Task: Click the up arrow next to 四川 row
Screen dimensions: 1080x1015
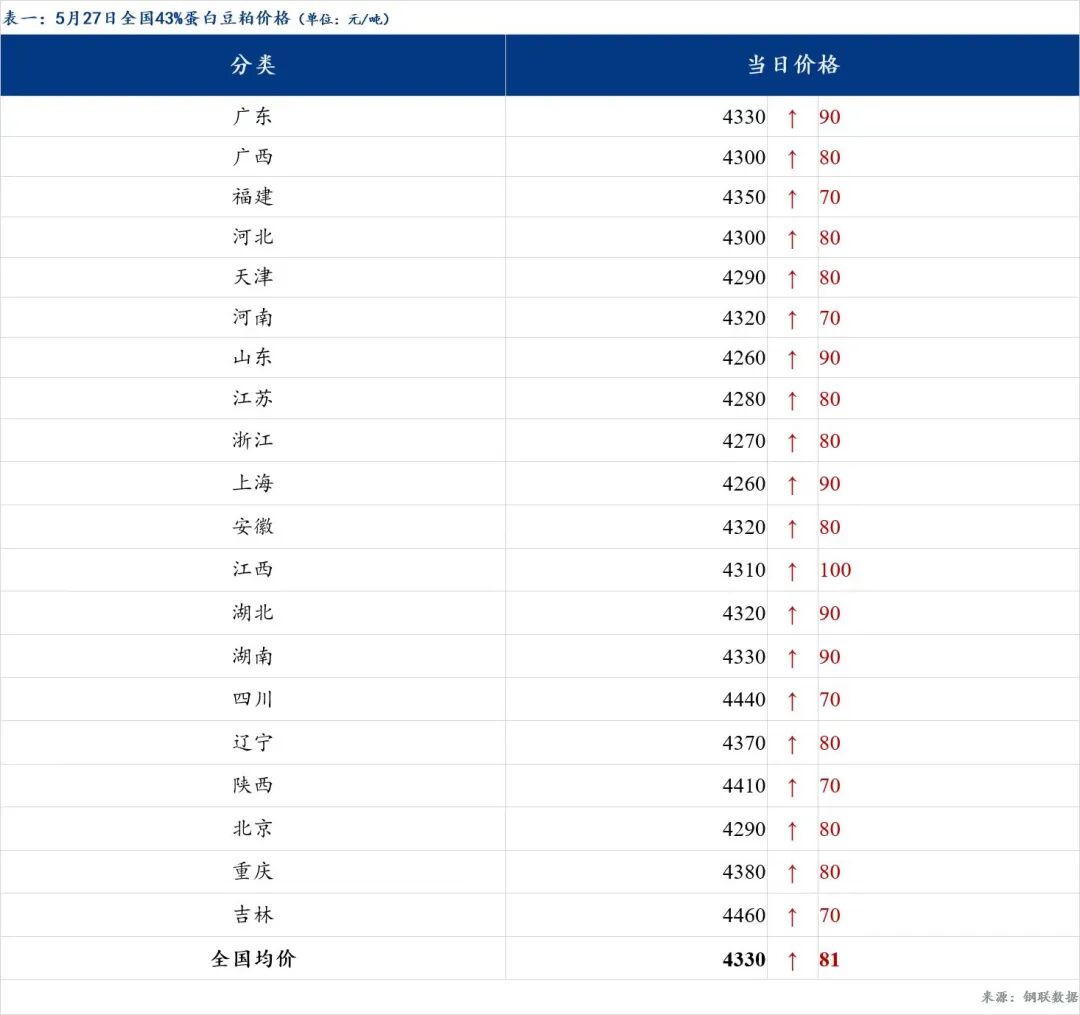Action: point(793,699)
